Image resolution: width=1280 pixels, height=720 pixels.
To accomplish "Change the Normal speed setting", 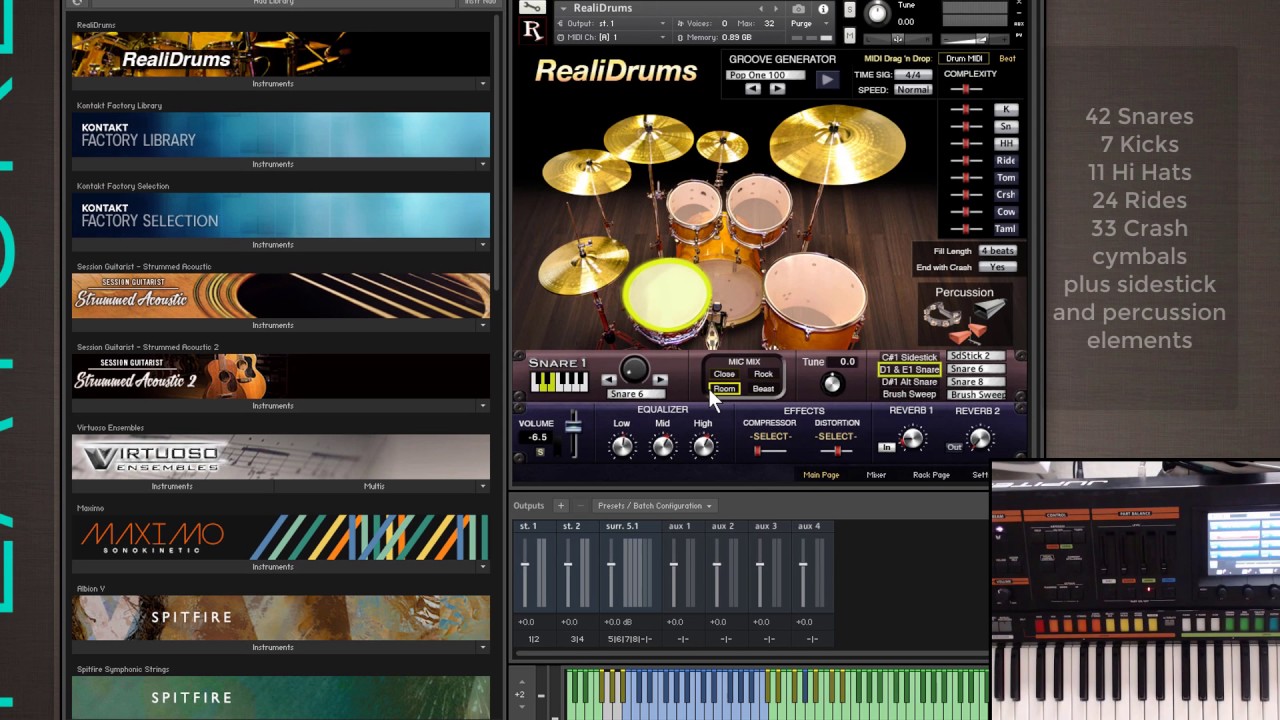I will [x=913, y=90].
